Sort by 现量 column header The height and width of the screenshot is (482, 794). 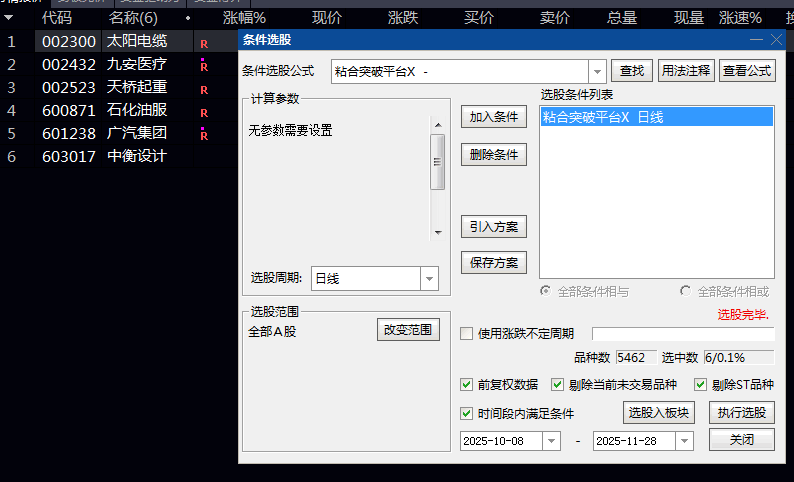(689, 18)
